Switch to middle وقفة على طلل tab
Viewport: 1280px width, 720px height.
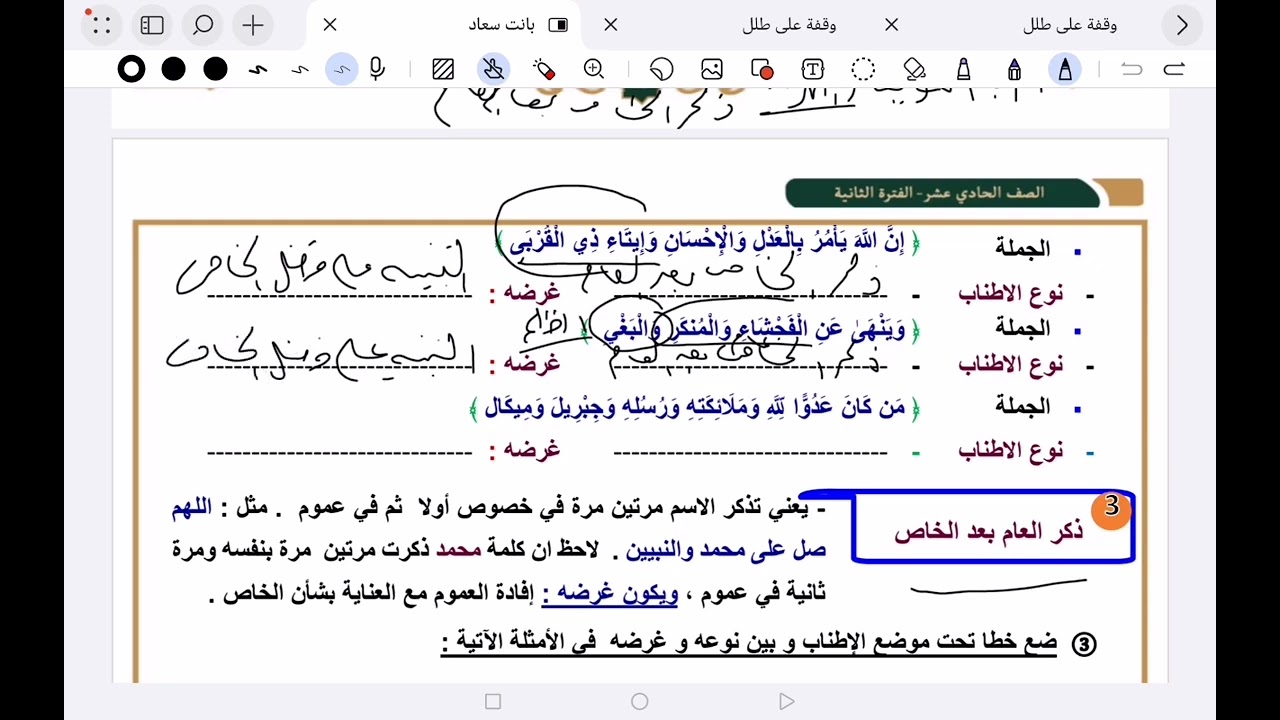tap(790, 25)
